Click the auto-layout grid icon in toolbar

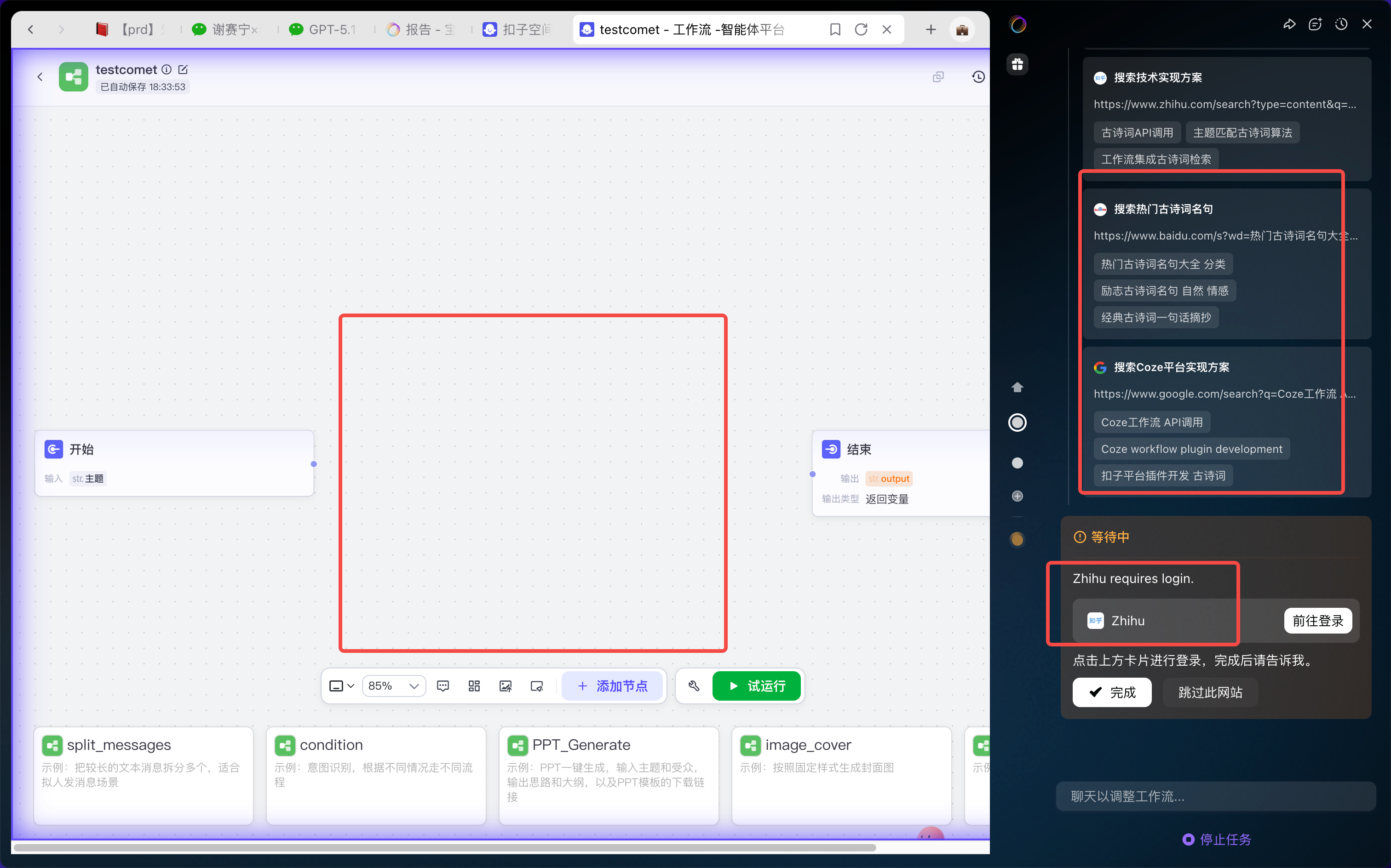point(474,686)
